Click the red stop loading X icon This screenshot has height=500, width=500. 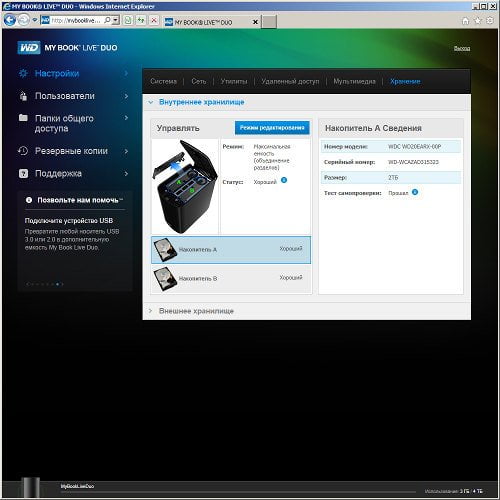154,20
